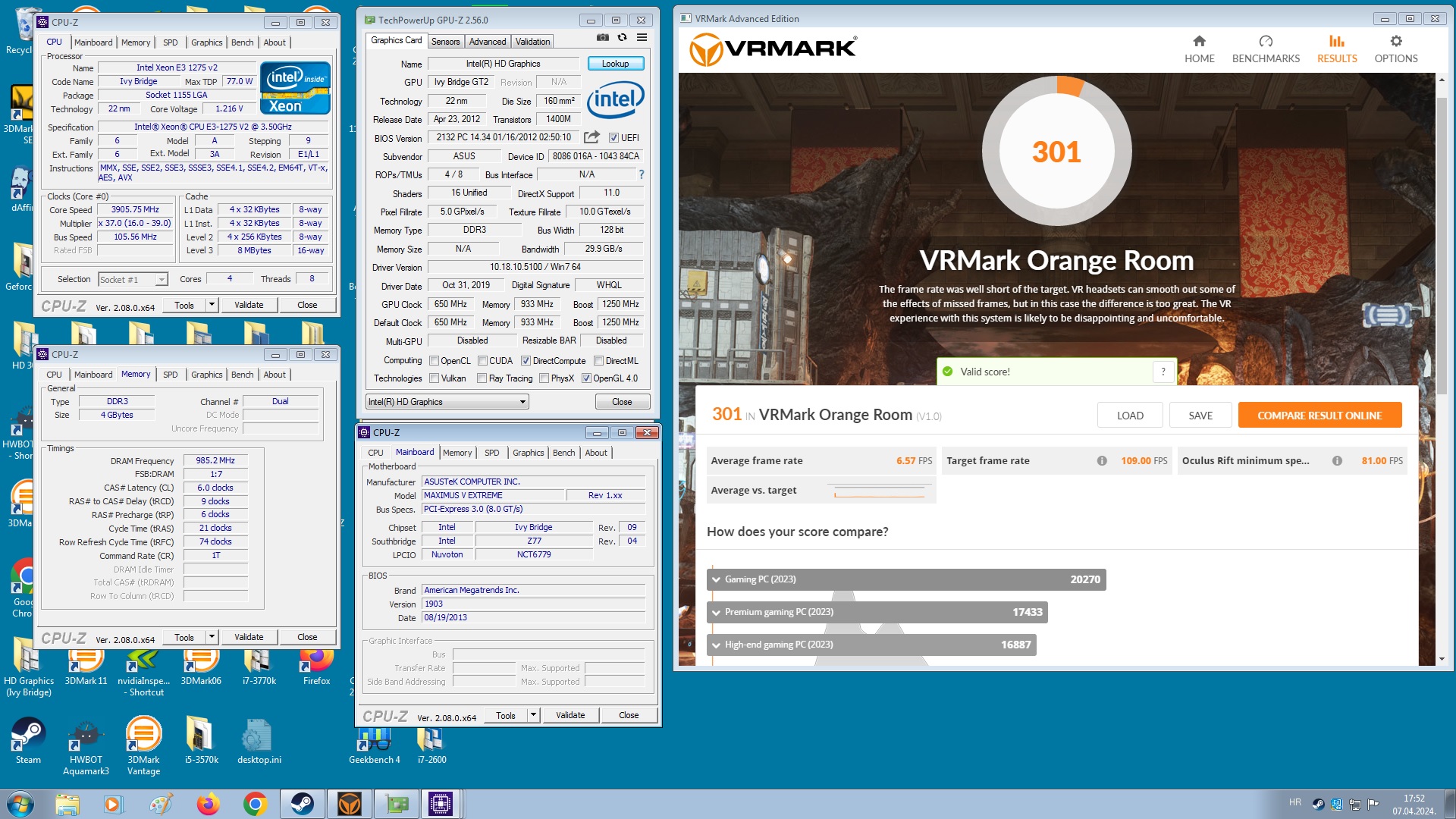Click Lookup button in GPU-Z

pyautogui.click(x=615, y=64)
